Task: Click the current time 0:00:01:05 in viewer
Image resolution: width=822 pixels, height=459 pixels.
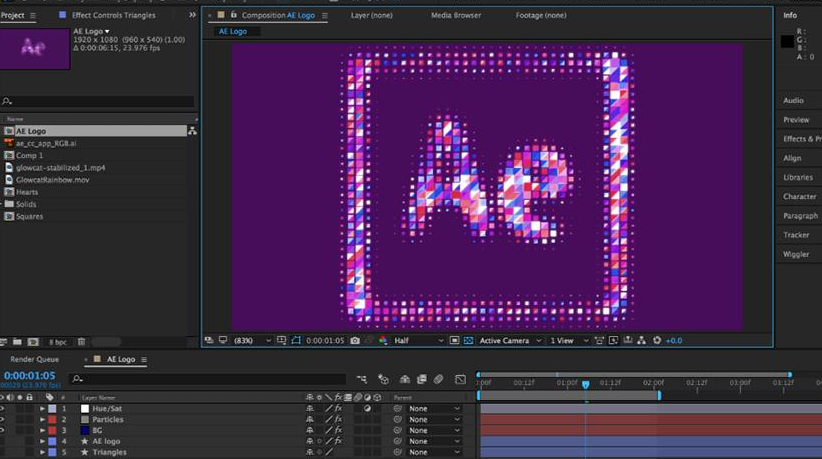Action: tap(325, 341)
